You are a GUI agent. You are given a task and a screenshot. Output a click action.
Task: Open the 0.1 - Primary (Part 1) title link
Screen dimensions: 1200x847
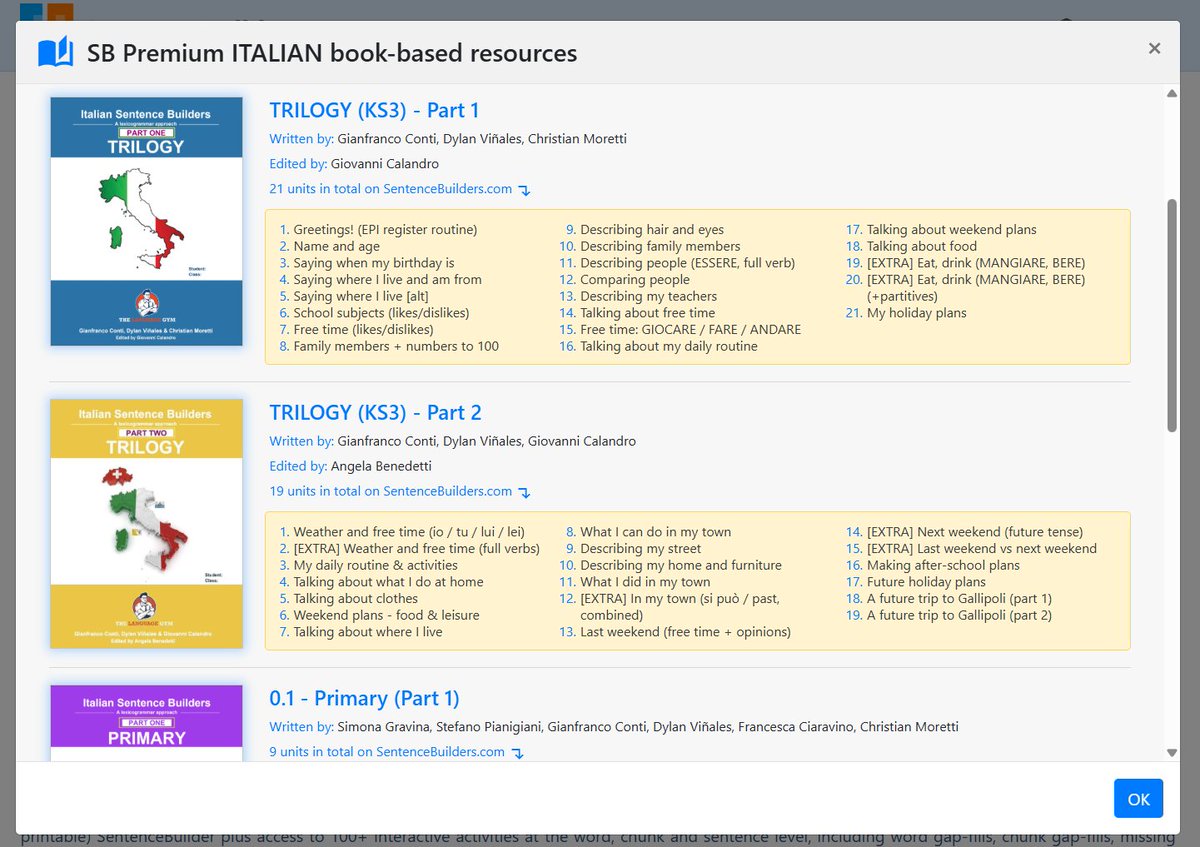coord(364,698)
